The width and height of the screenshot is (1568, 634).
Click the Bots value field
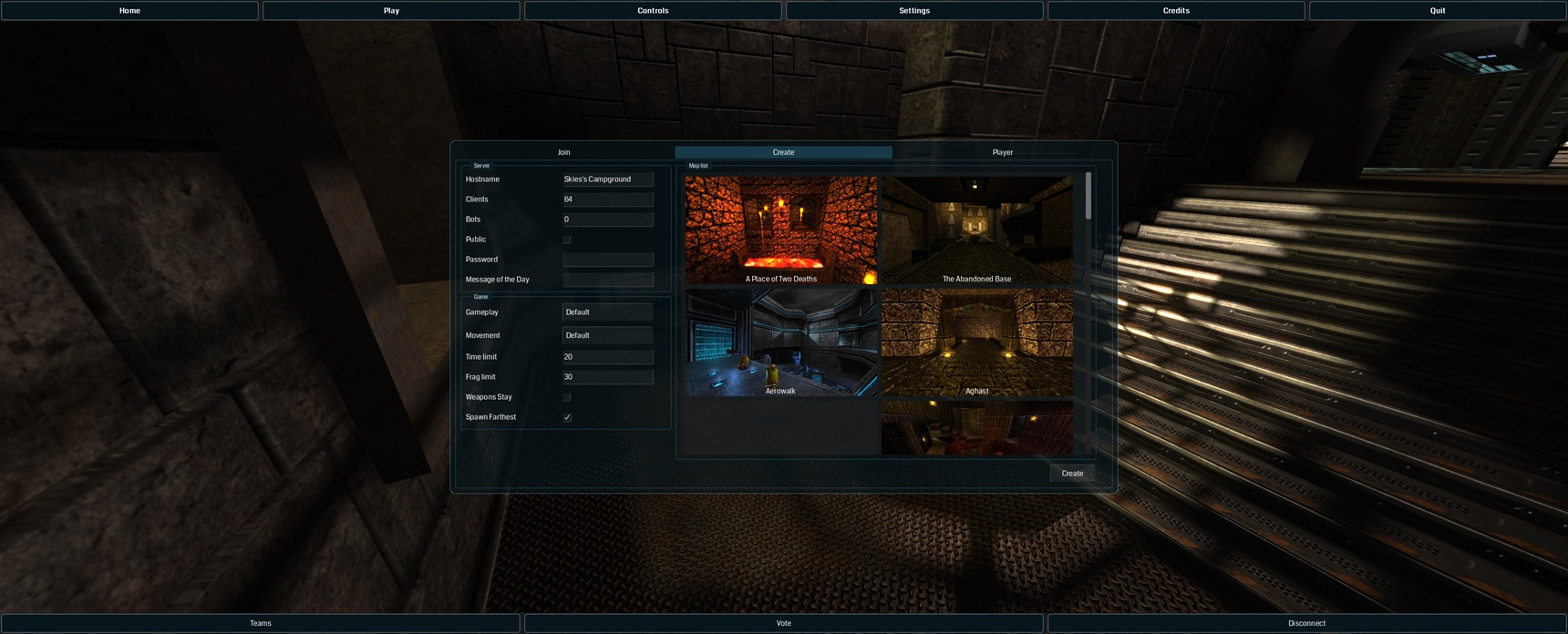tap(607, 220)
